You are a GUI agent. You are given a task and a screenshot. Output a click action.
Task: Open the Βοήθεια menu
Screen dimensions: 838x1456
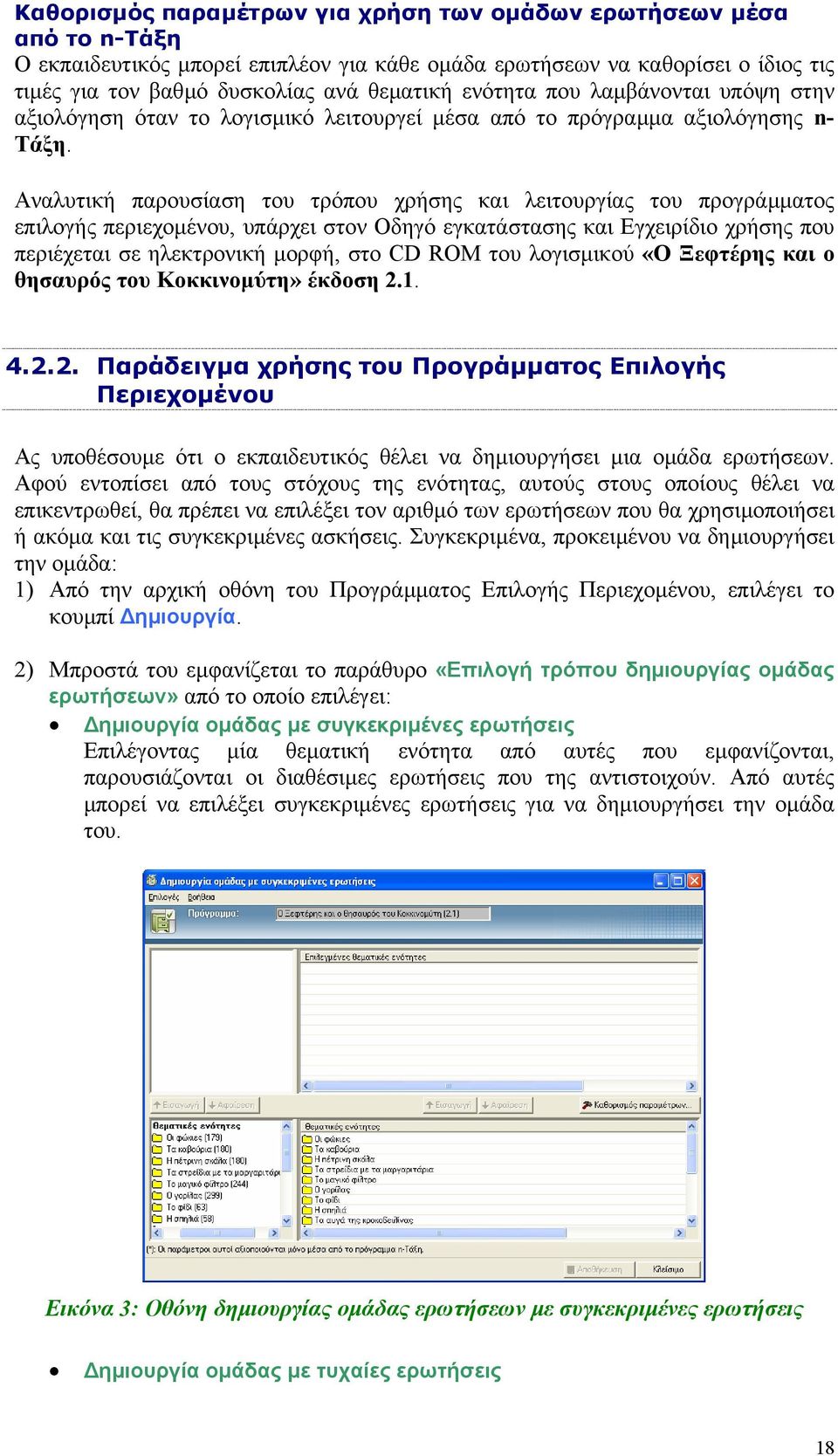[x=201, y=896]
